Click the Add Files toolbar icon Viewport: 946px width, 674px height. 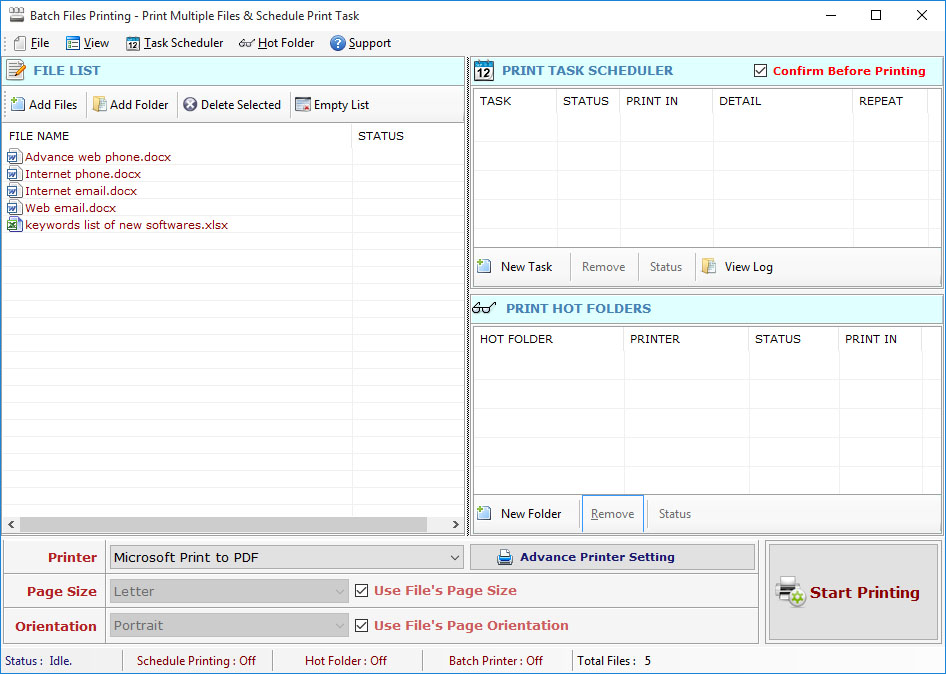(18, 105)
